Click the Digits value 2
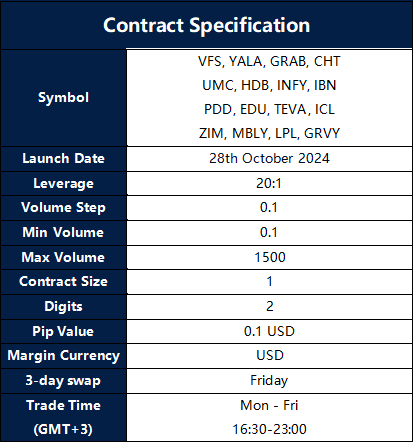The image size is (413, 442). tap(269, 307)
